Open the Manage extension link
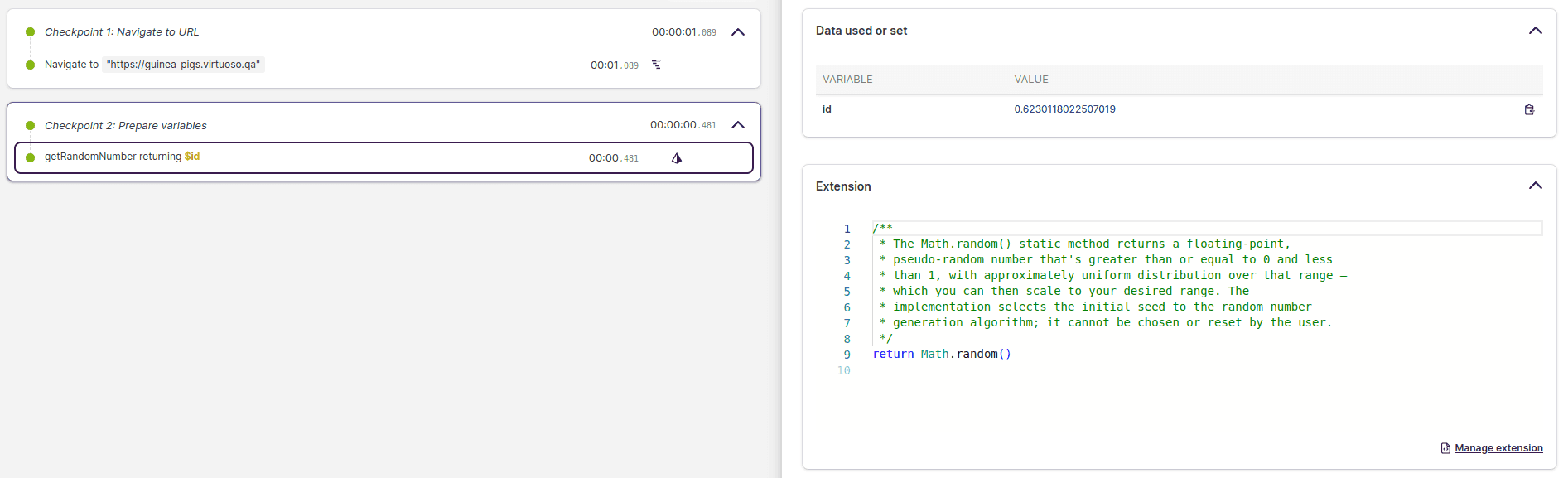The height and width of the screenshot is (478, 1568). point(1498,448)
